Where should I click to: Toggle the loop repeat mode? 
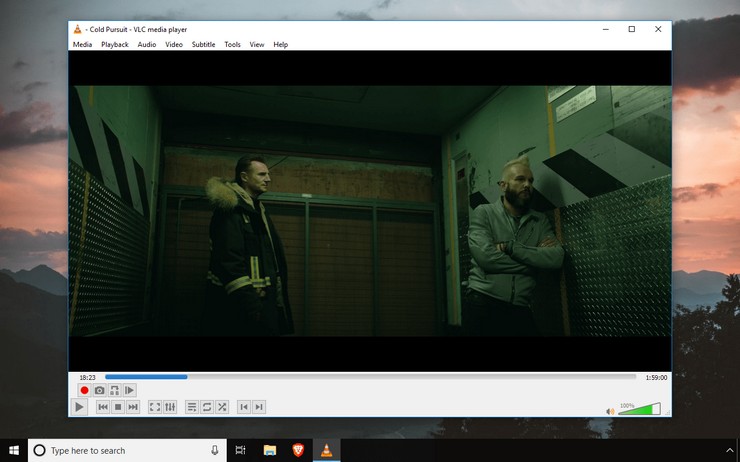click(x=207, y=407)
